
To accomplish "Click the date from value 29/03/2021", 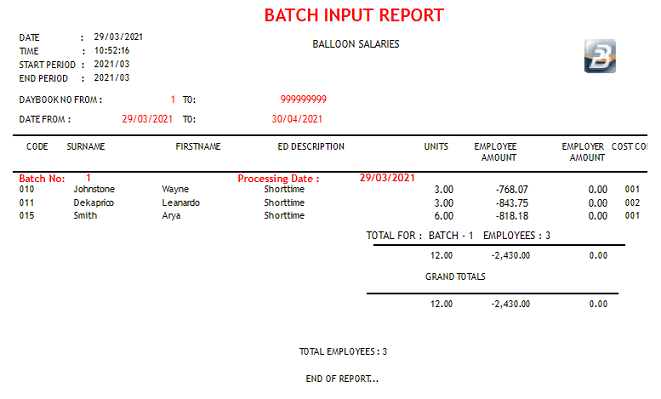I will click(x=147, y=119).
